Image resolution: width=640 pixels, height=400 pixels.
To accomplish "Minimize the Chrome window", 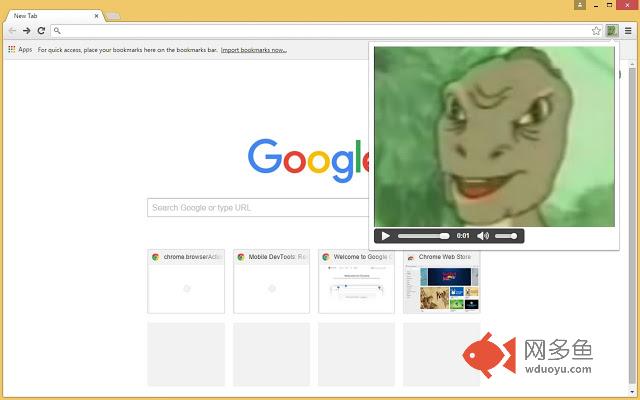I will click(596, 5).
